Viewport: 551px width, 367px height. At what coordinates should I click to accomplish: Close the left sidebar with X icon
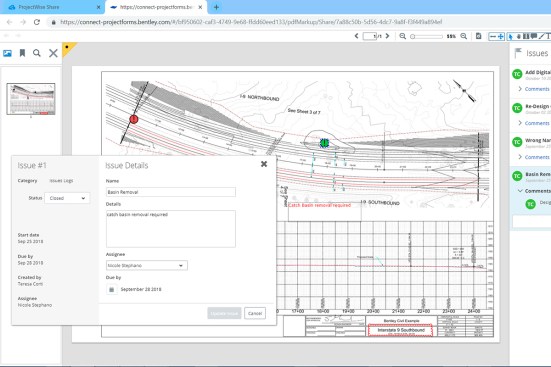(x=53, y=53)
